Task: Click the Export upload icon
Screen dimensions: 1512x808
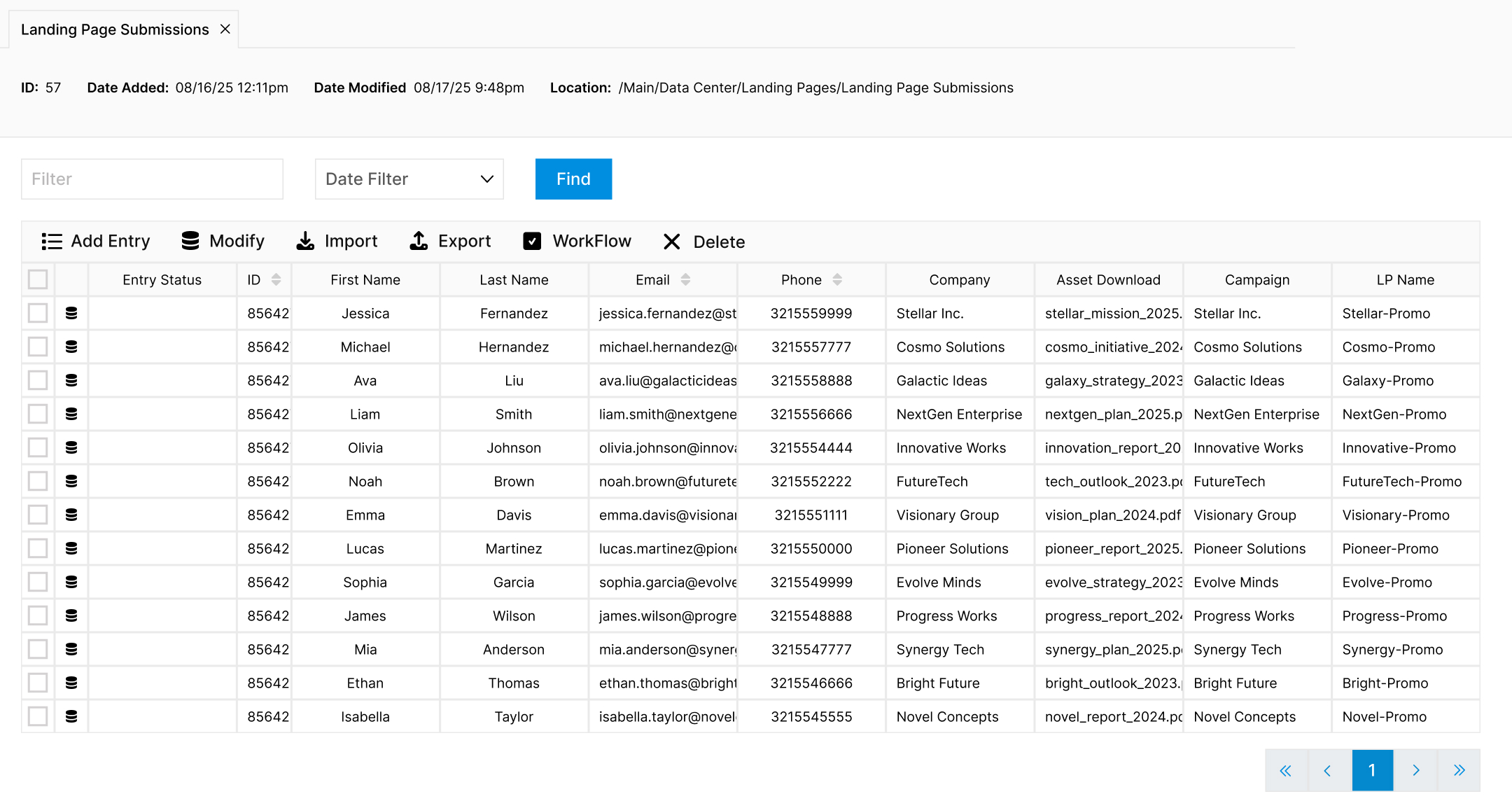Action: point(419,241)
